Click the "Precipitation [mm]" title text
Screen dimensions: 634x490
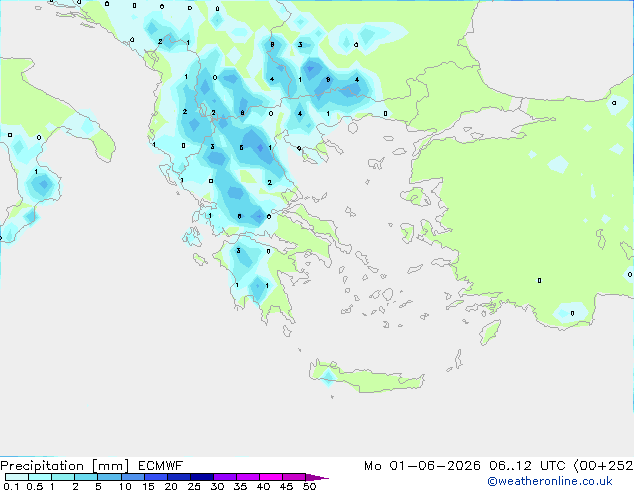(x=65, y=466)
